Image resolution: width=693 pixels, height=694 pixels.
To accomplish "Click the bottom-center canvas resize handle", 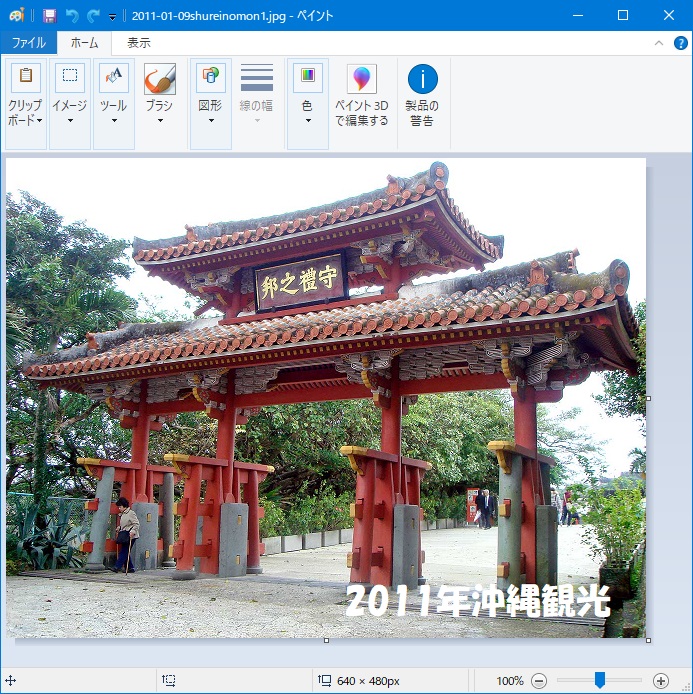I will tap(326, 640).
